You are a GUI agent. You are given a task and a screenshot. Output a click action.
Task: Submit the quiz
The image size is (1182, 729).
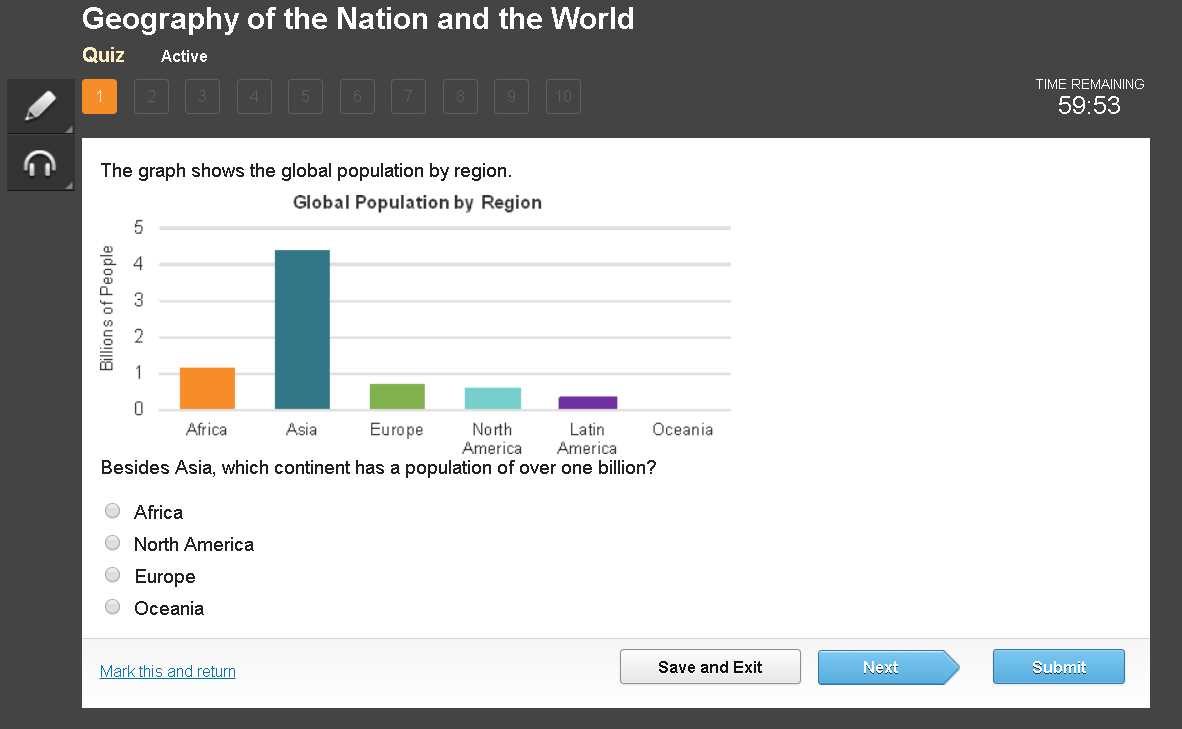pos(1058,667)
